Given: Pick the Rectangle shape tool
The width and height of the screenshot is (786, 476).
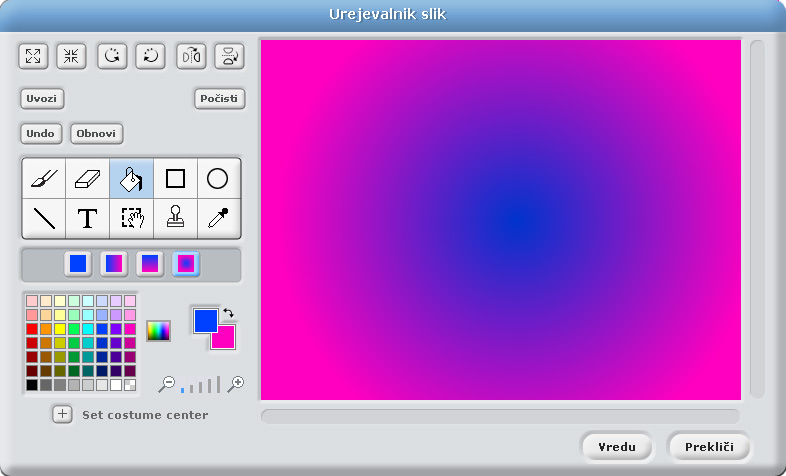Looking at the screenshot, I should [175, 179].
